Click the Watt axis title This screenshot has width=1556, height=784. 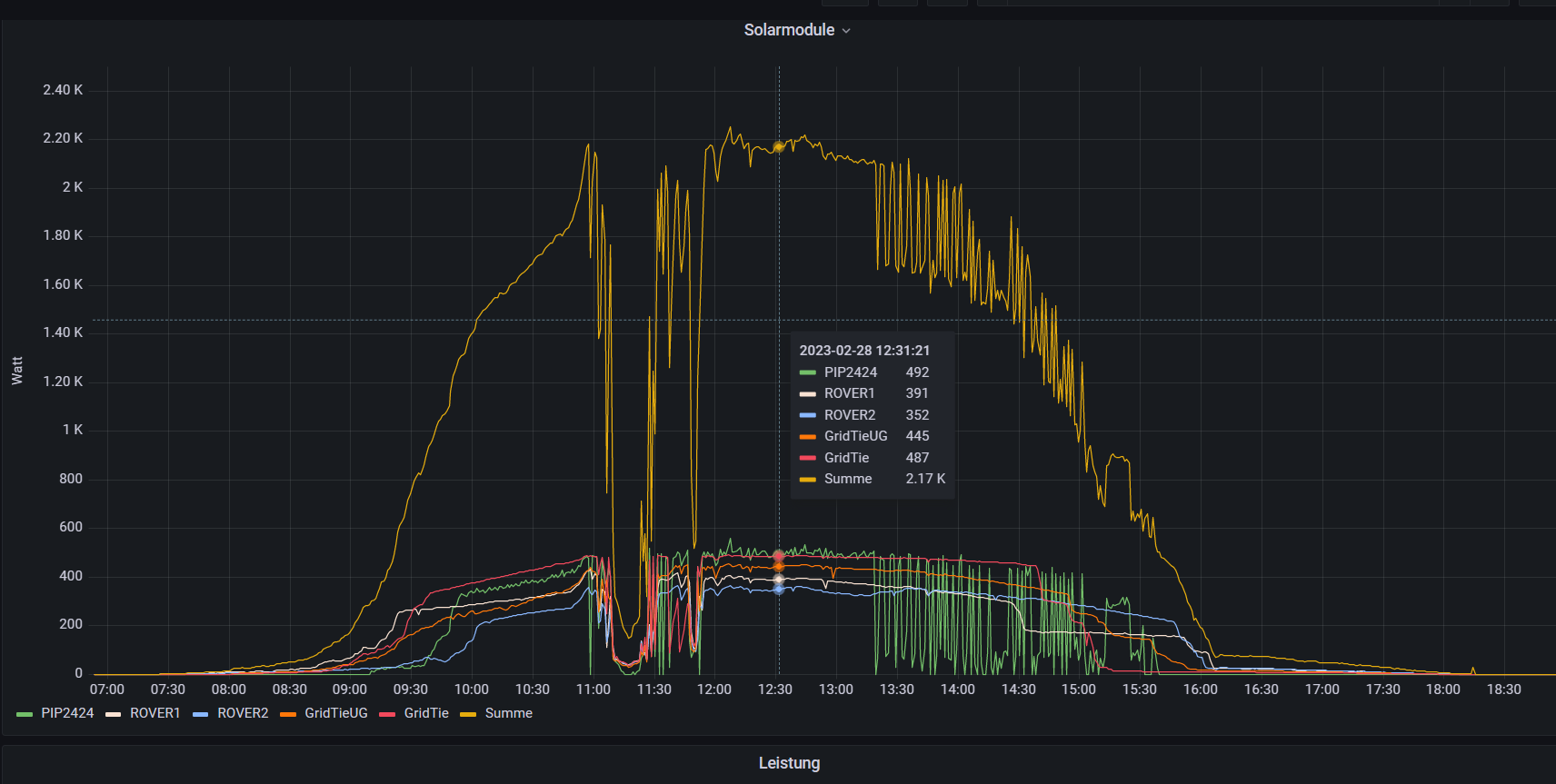(x=17, y=371)
